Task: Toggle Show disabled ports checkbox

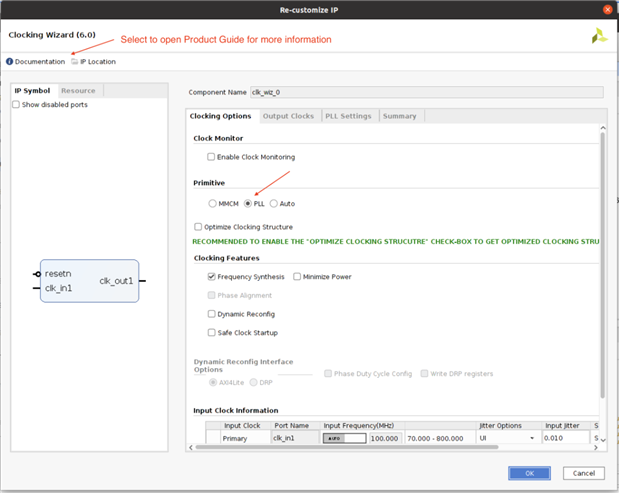Action: pos(16,104)
